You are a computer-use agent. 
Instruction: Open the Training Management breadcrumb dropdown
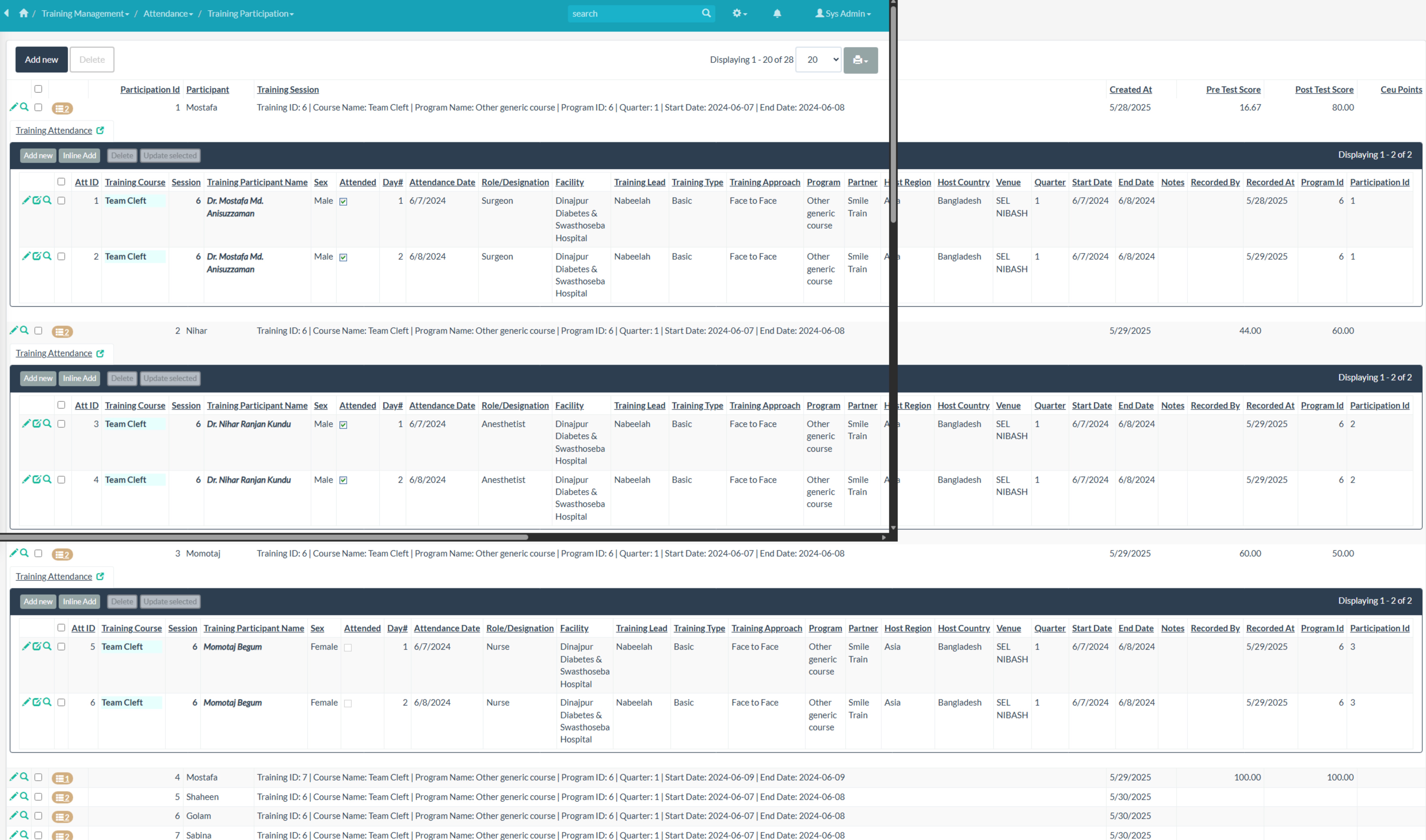85,14
